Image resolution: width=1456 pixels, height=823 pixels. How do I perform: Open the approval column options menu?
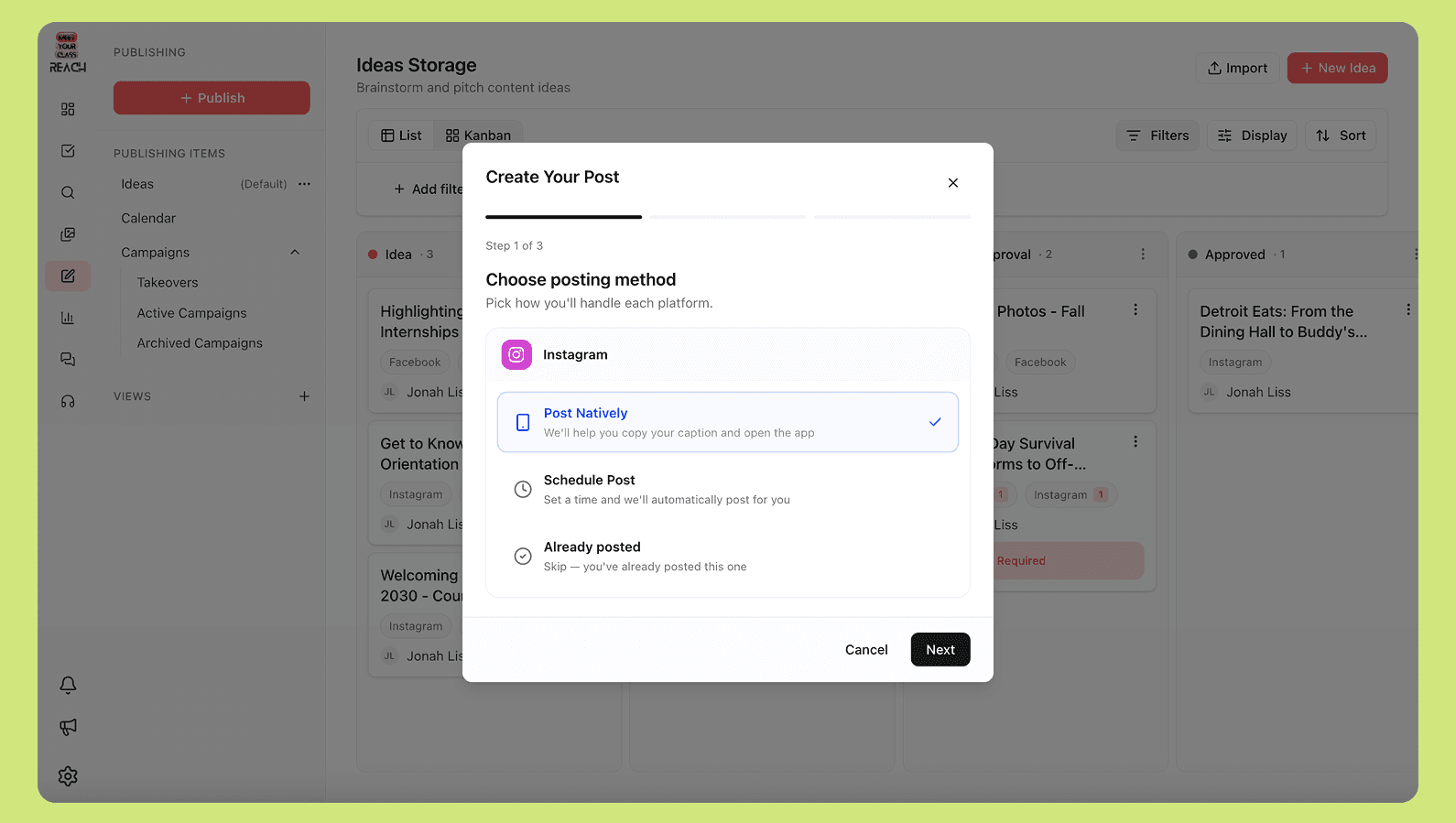[x=1143, y=254]
